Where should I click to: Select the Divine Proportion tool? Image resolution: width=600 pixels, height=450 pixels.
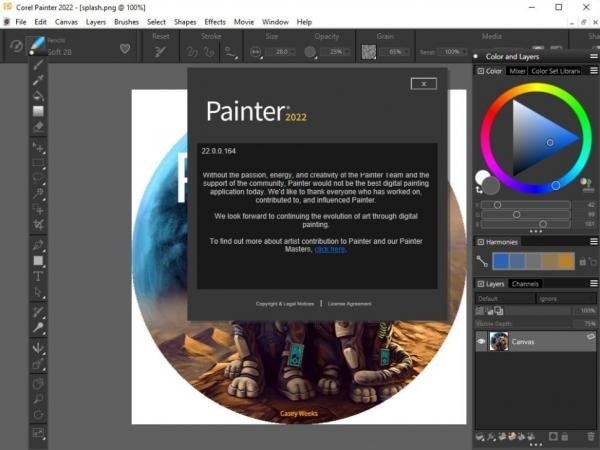coord(38,364)
